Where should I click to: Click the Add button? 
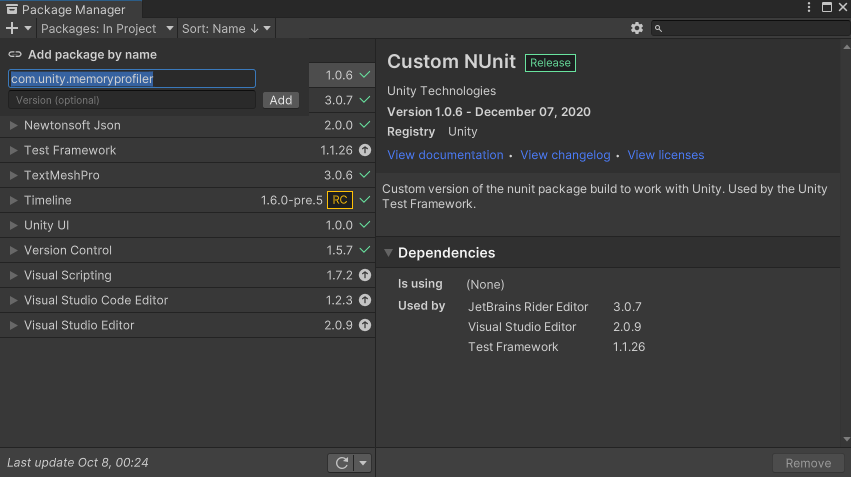(x=281, y=100)
